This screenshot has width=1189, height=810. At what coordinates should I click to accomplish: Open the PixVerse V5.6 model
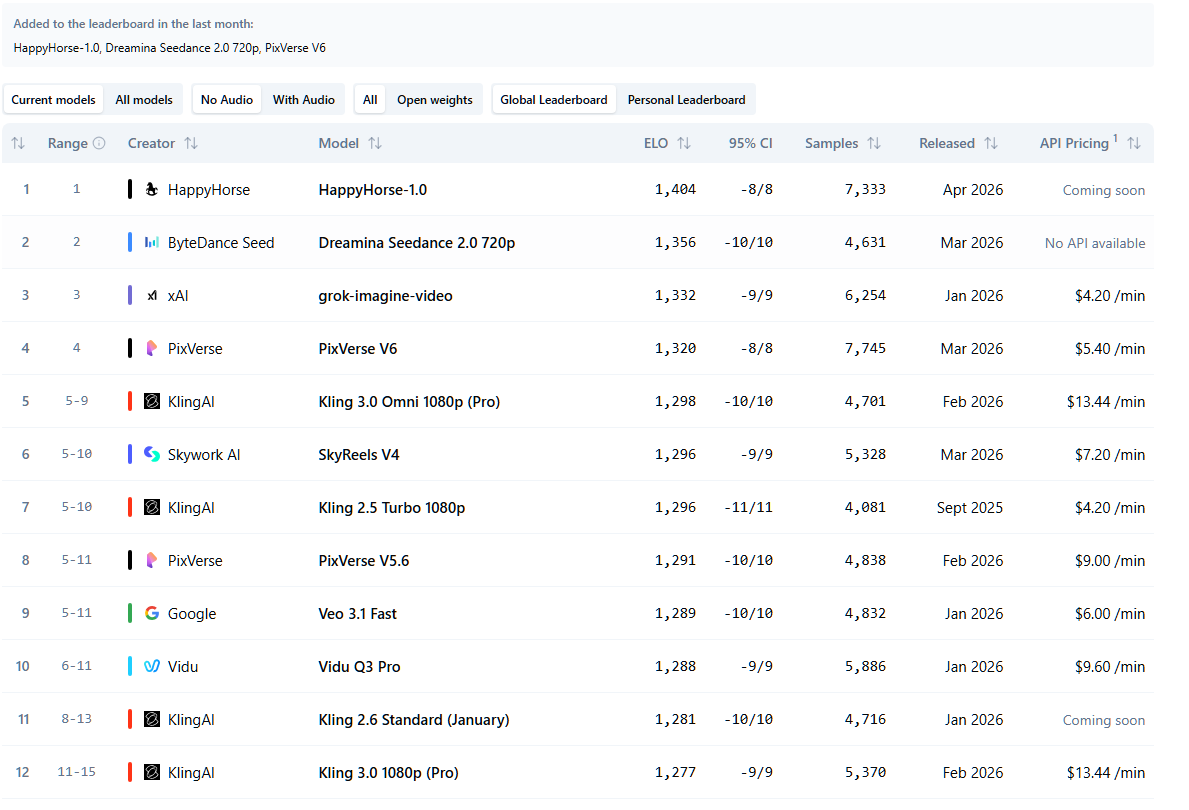click(x=363, y=560)
